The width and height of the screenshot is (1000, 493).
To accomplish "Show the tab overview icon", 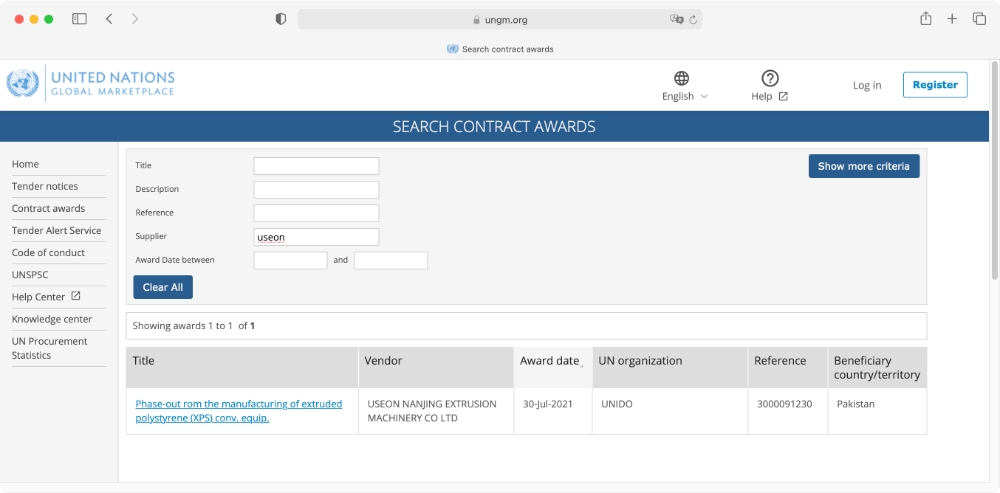I will [x=979, y=19].
